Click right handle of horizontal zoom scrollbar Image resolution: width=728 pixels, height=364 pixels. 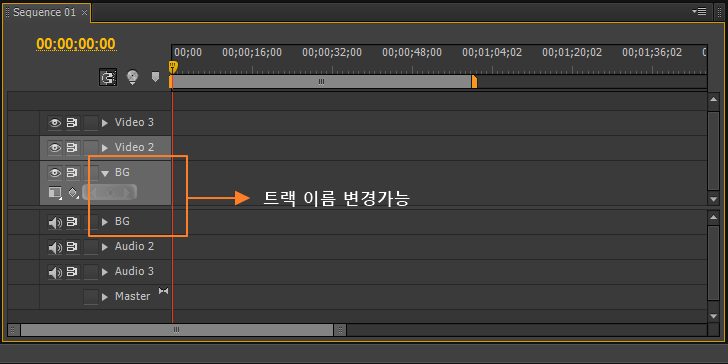pos(340,330)
